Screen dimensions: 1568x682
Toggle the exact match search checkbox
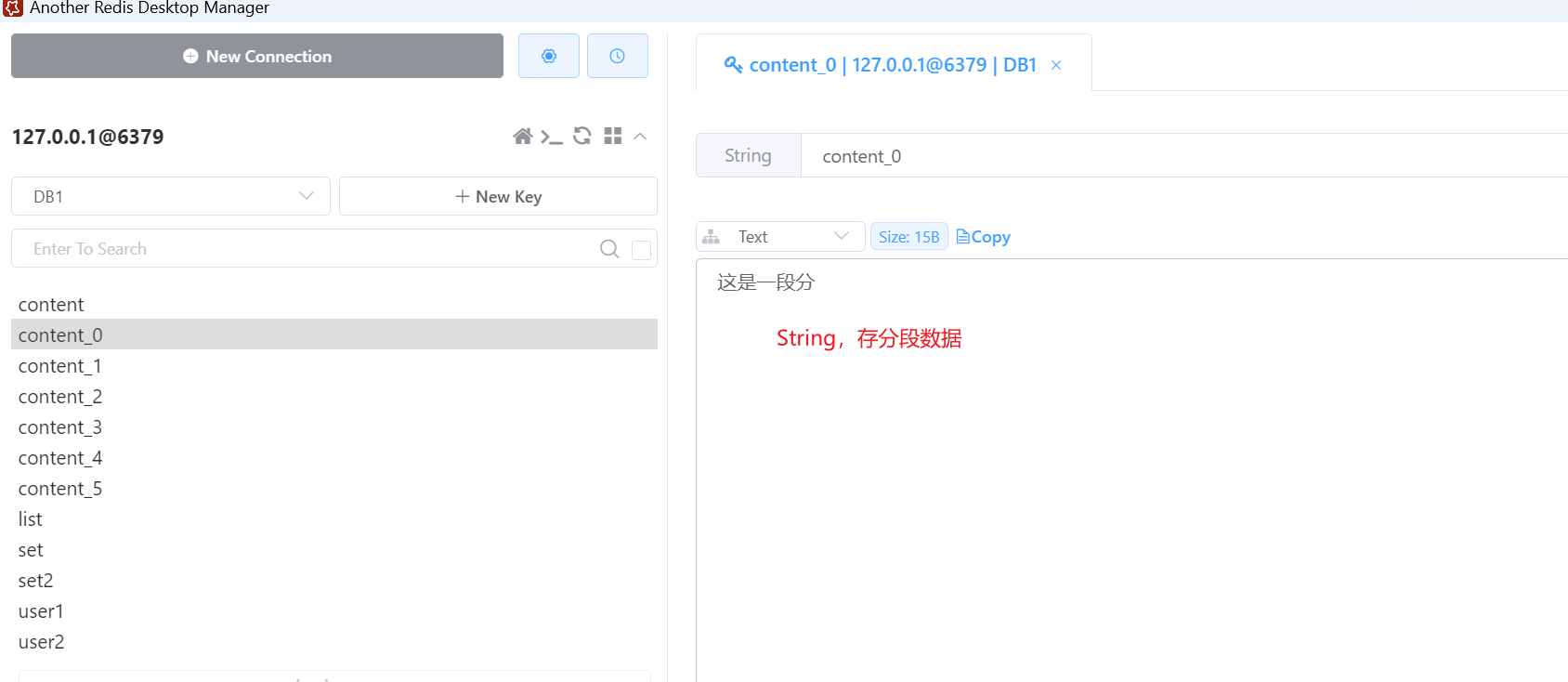641,250
